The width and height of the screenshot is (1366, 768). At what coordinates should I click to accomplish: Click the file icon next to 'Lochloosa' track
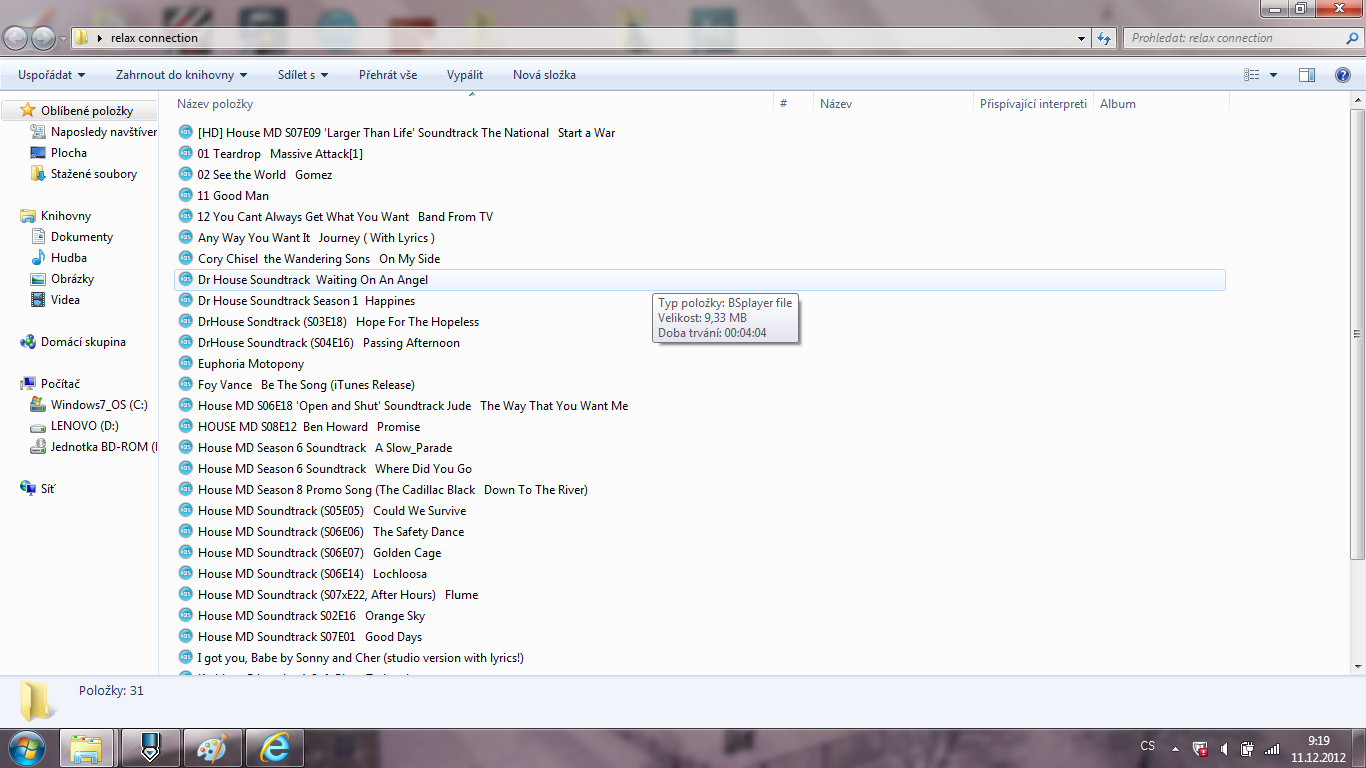pyautogui.click(x=185, y=573)
